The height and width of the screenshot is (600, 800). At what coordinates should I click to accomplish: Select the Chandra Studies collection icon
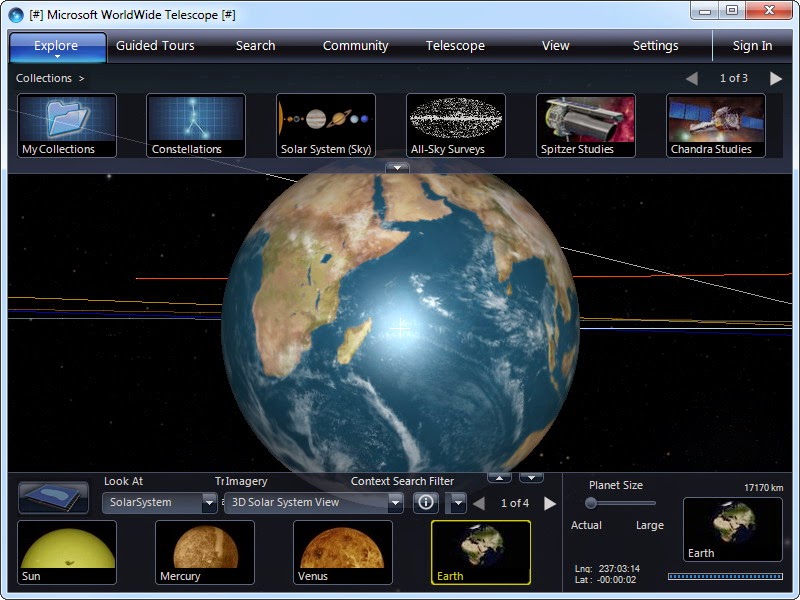(714, 124)
